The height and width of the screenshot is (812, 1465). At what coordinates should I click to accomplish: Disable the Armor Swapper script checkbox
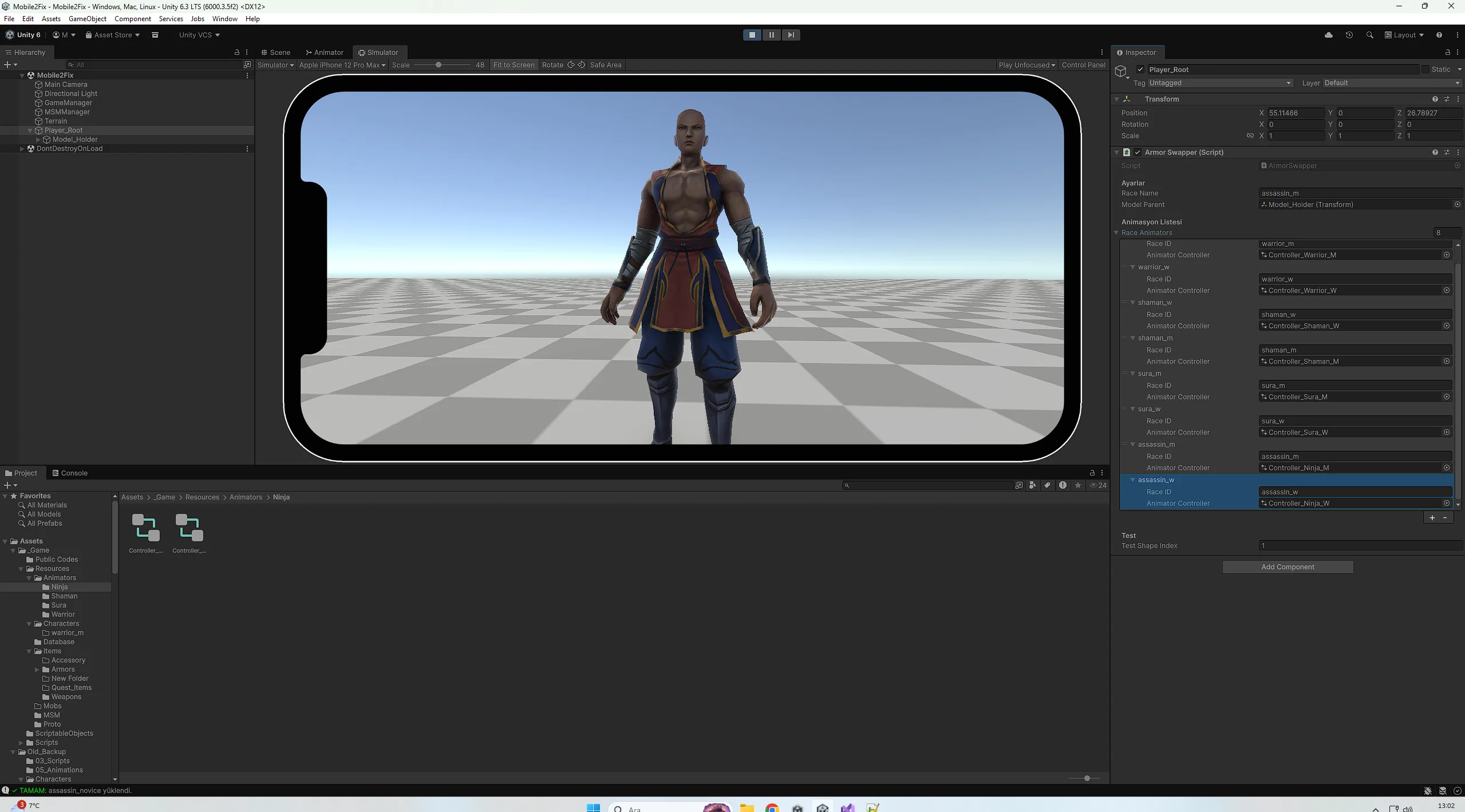click(1138, 152)
